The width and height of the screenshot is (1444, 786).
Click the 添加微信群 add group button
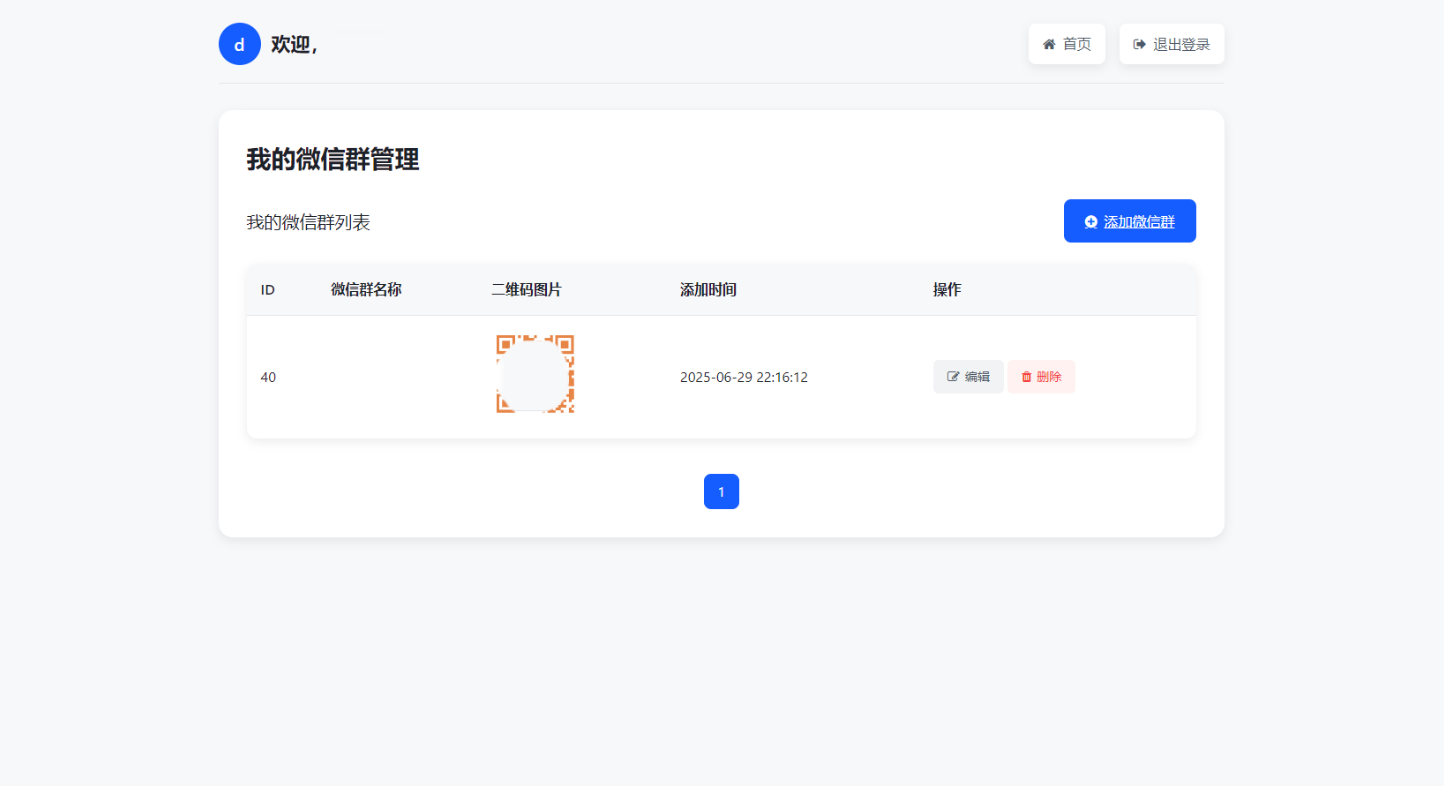pyautogui.click(x=1130, y=221)
